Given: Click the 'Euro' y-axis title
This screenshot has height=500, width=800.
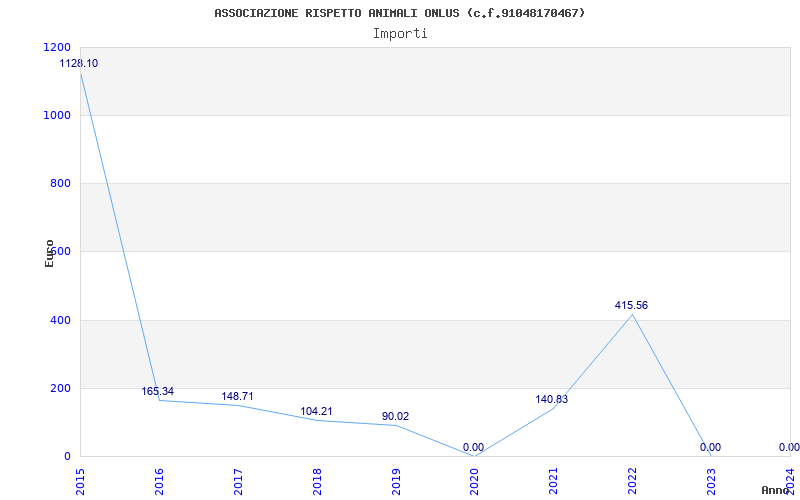Looking at the screenshot, I should [49, 253].
